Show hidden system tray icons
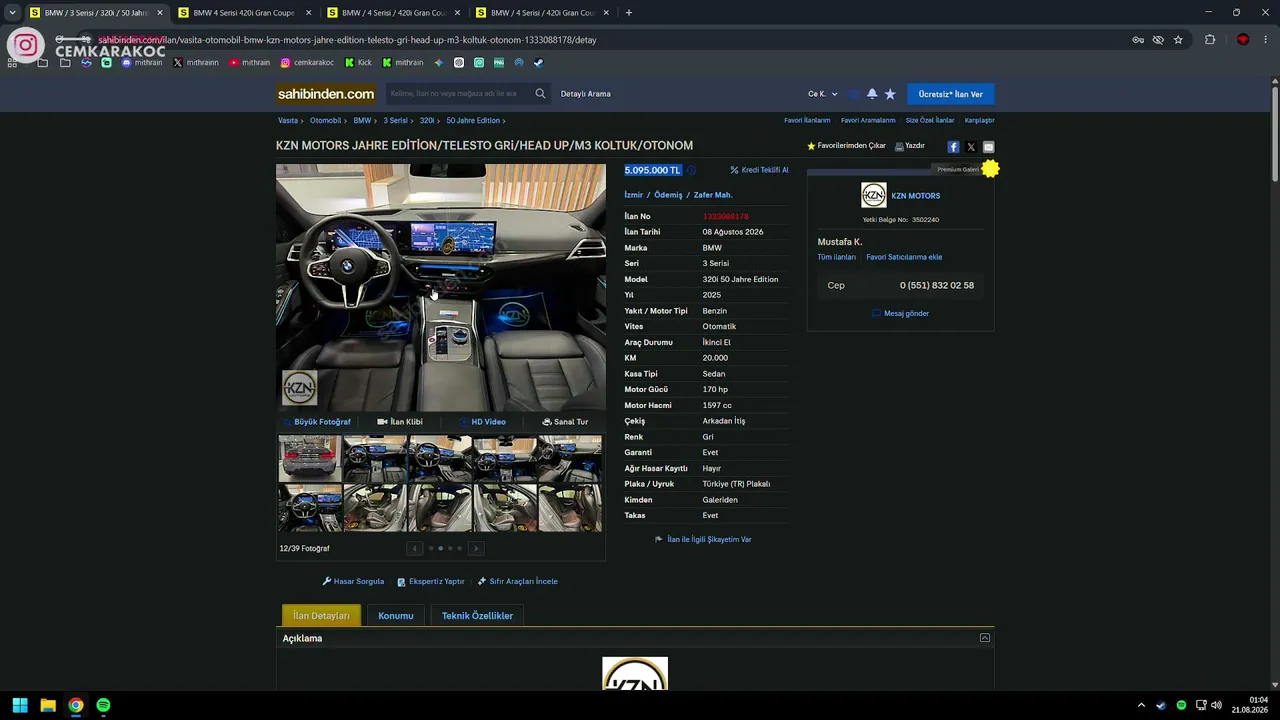The height and width of the screenshot is (720, 1280). coord(1141,705)
